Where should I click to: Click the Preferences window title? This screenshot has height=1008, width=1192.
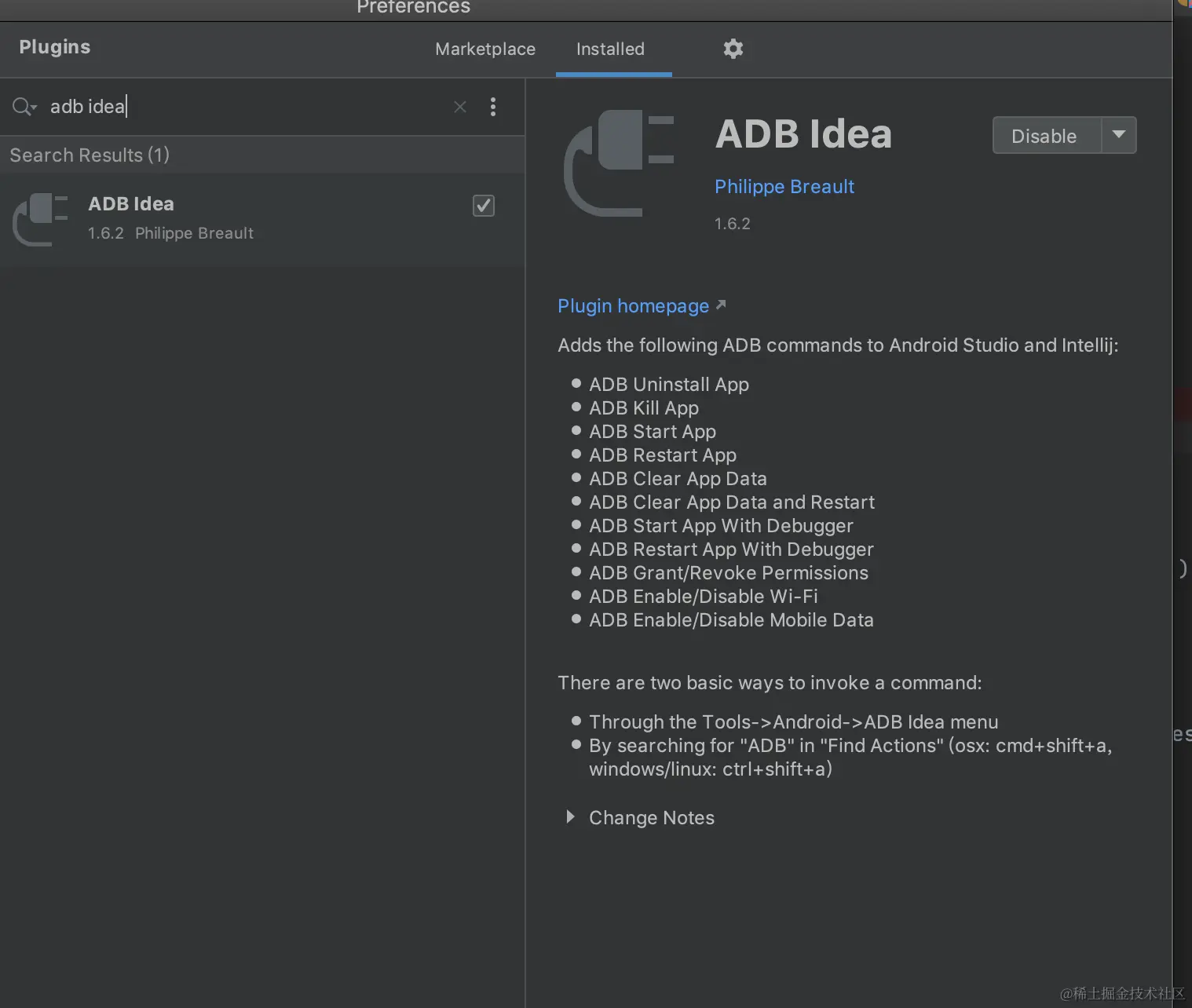tap(413, 7)
